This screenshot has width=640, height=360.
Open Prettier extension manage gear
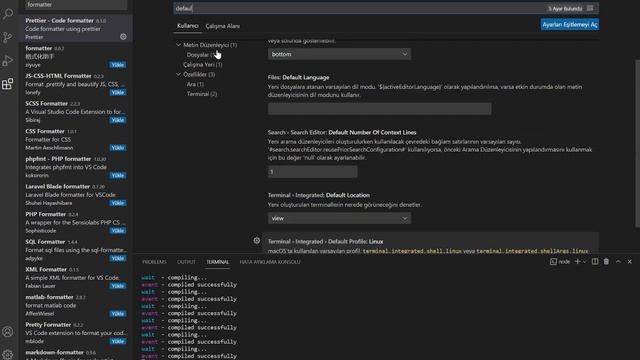(x=123, y=37)
